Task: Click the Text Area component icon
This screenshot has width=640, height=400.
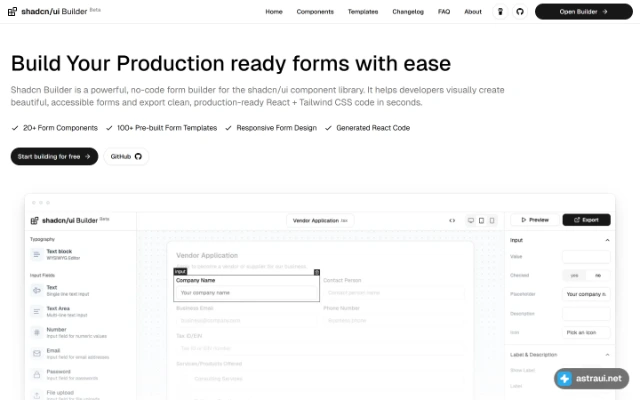Action: pyautogui.click(x=37, y=311)
